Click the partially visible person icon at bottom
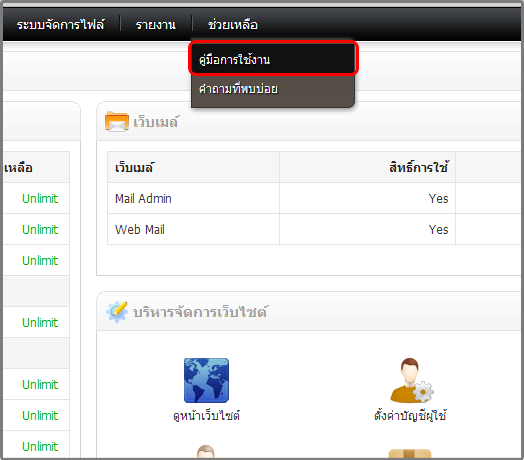This screenshot has width=524, height=460. click(206, 451)
